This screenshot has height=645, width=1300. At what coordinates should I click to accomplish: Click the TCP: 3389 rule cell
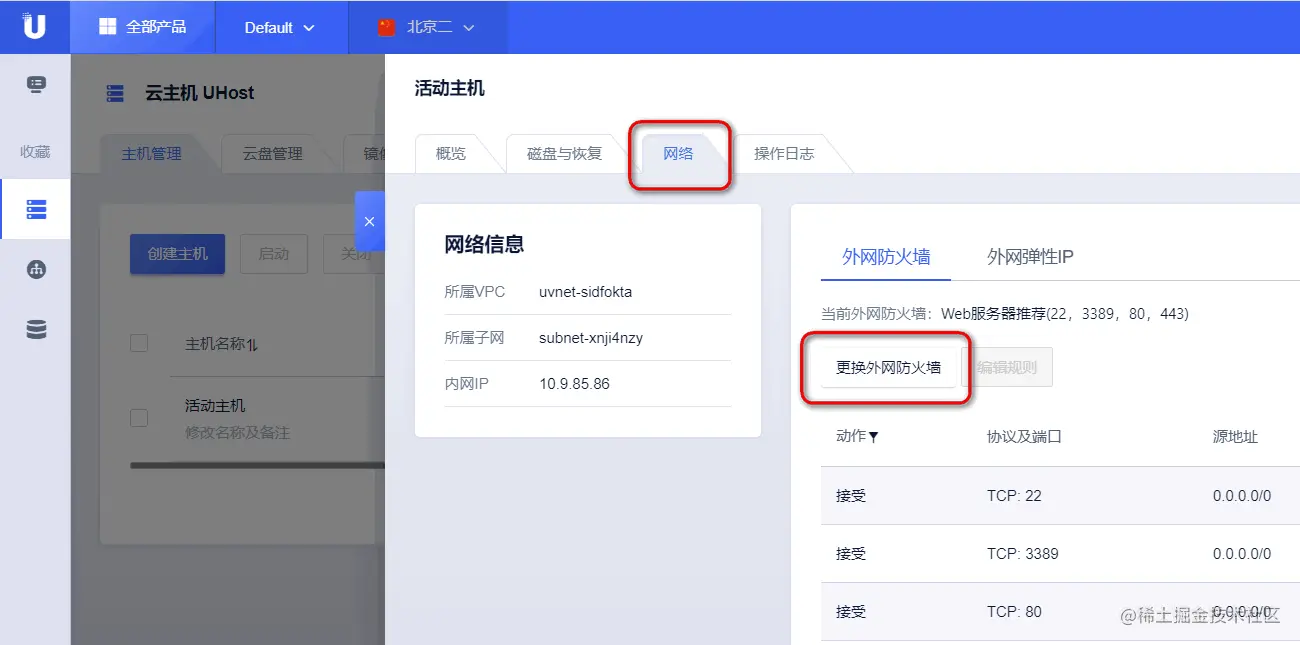coord(1022,553)
